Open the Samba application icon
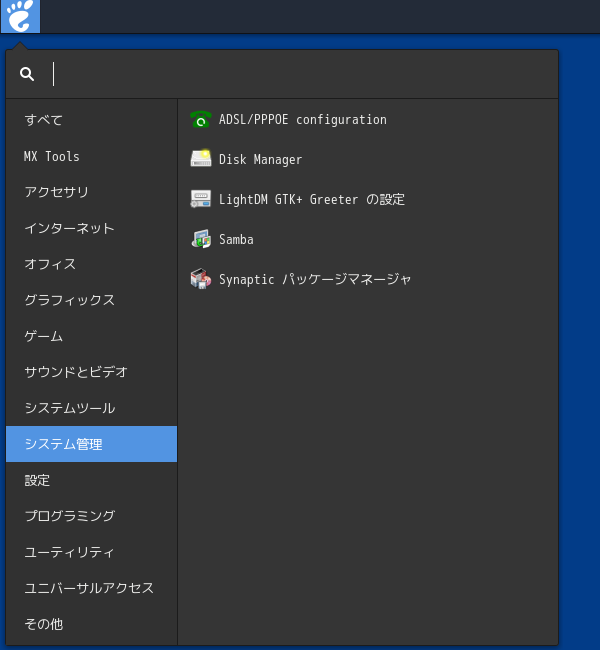 (x=201, y=239)
